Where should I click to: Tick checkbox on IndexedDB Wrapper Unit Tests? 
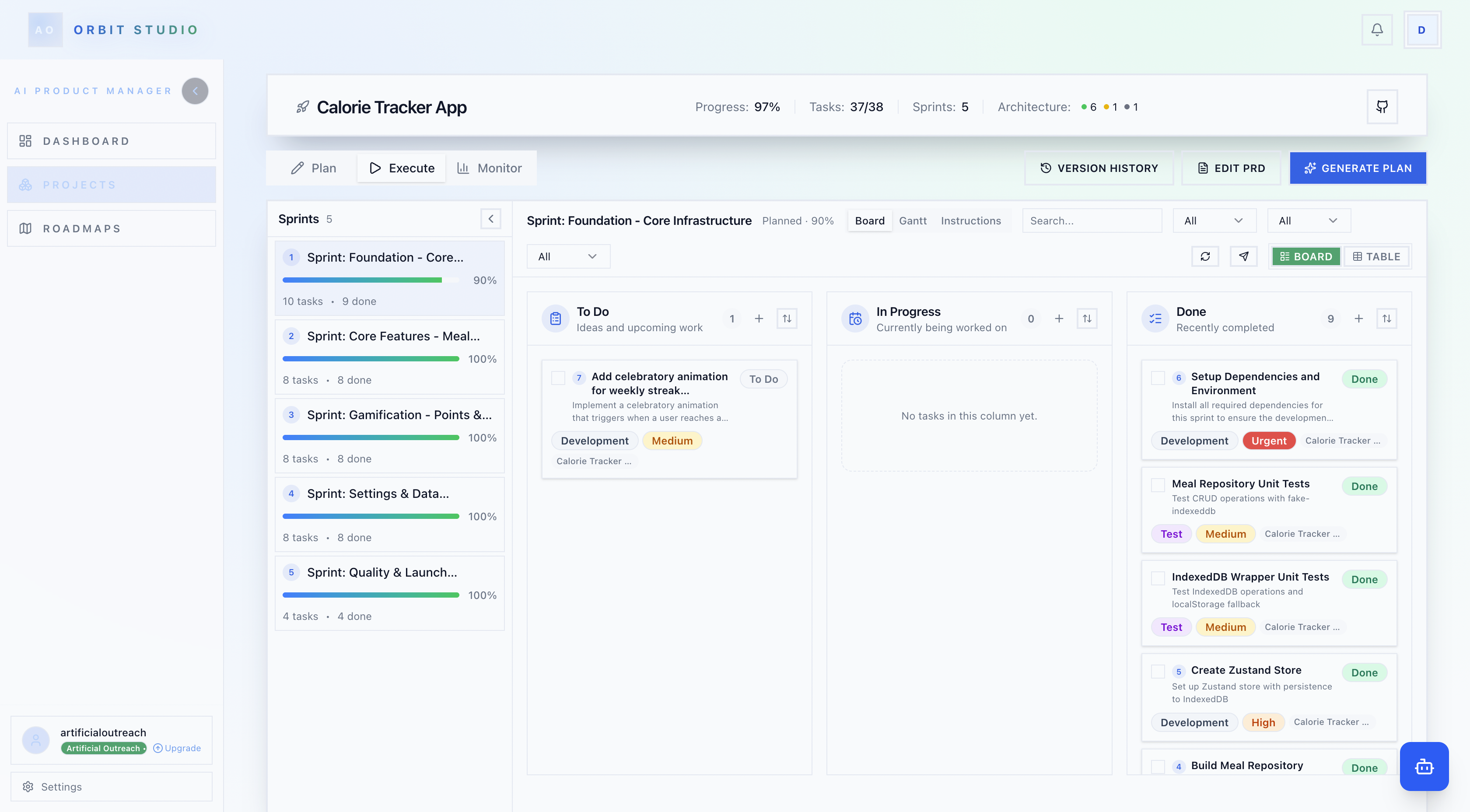(x=1158, y=578)
